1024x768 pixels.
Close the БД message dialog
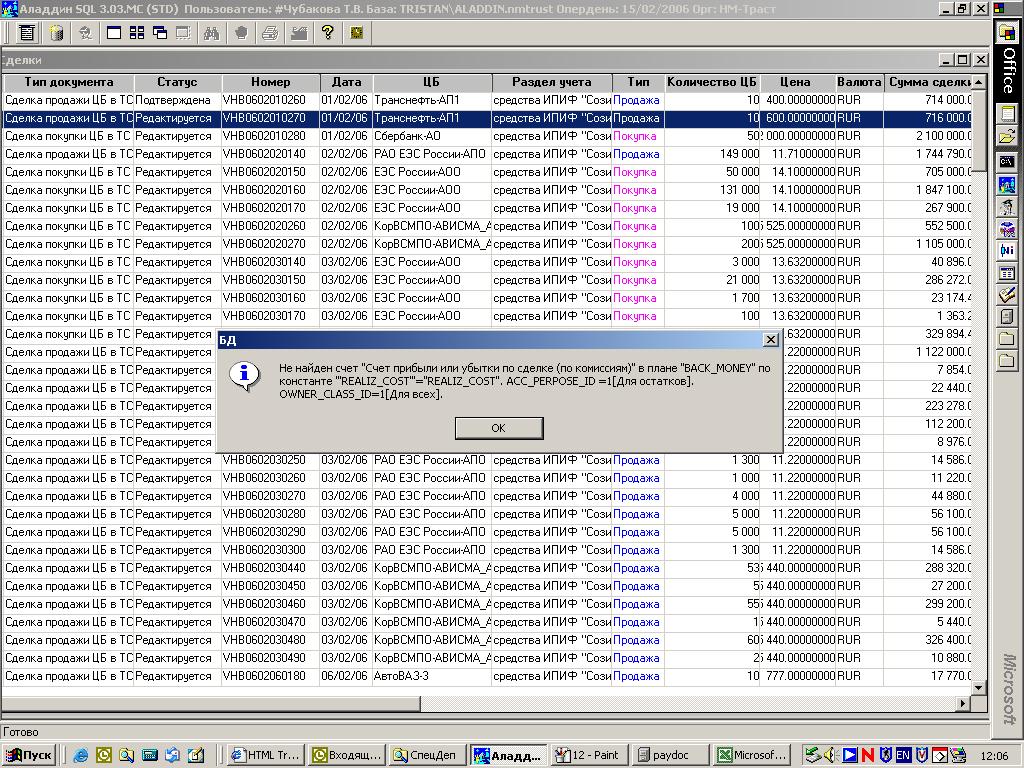(771, 340)
